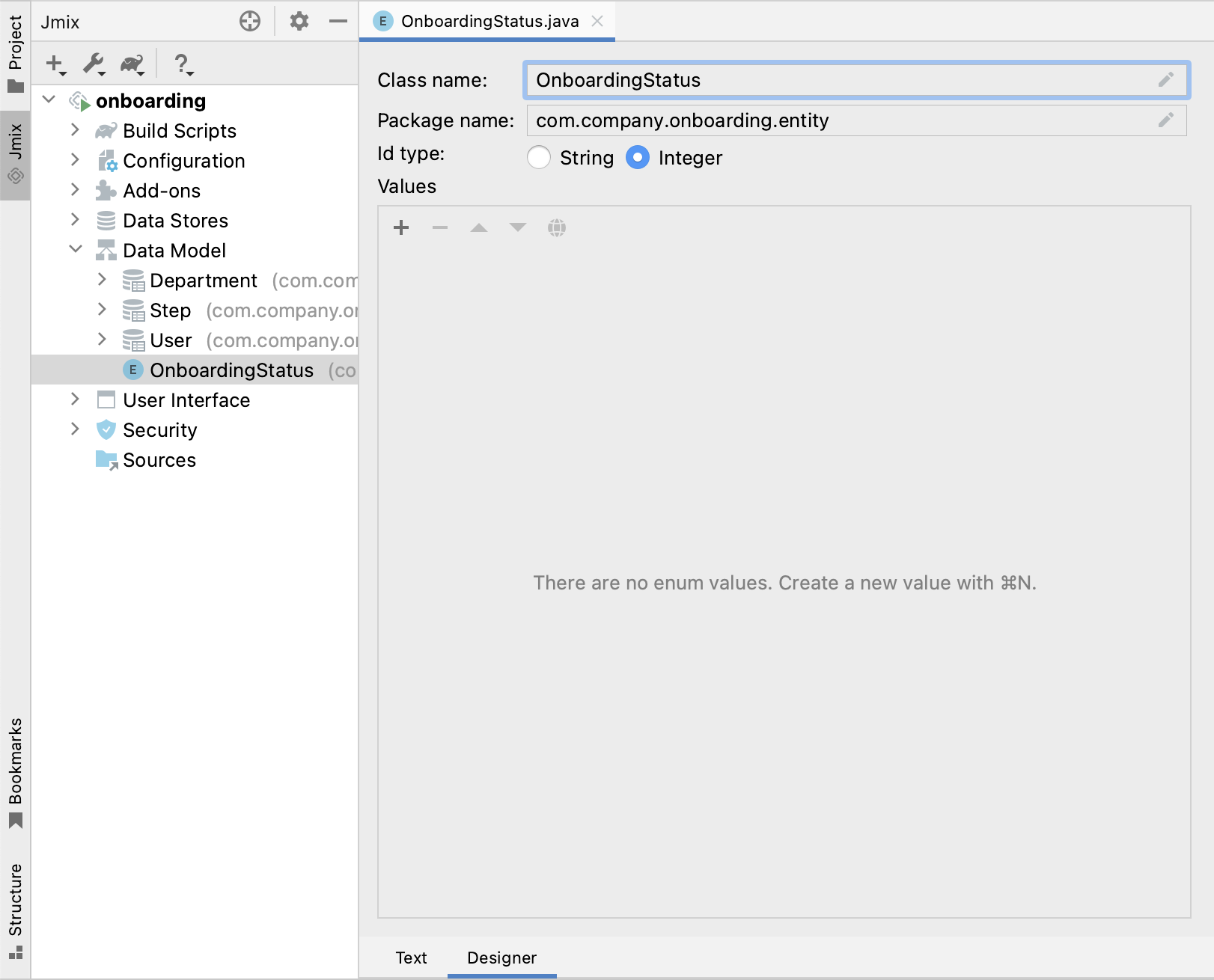
Task: Select Integer as the Id type
Action: click(637, 158)
